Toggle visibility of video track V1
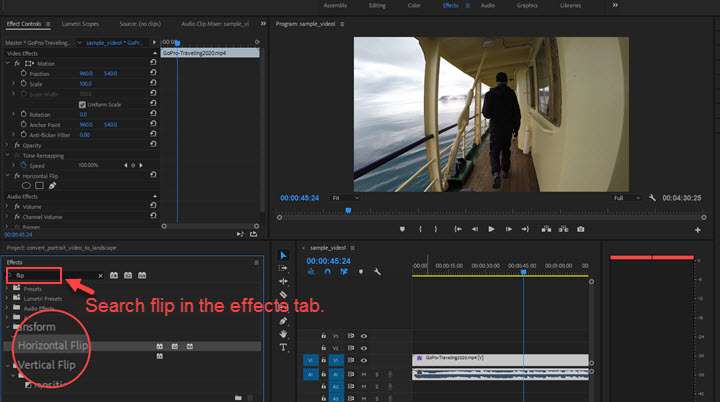 click(364, 359)
